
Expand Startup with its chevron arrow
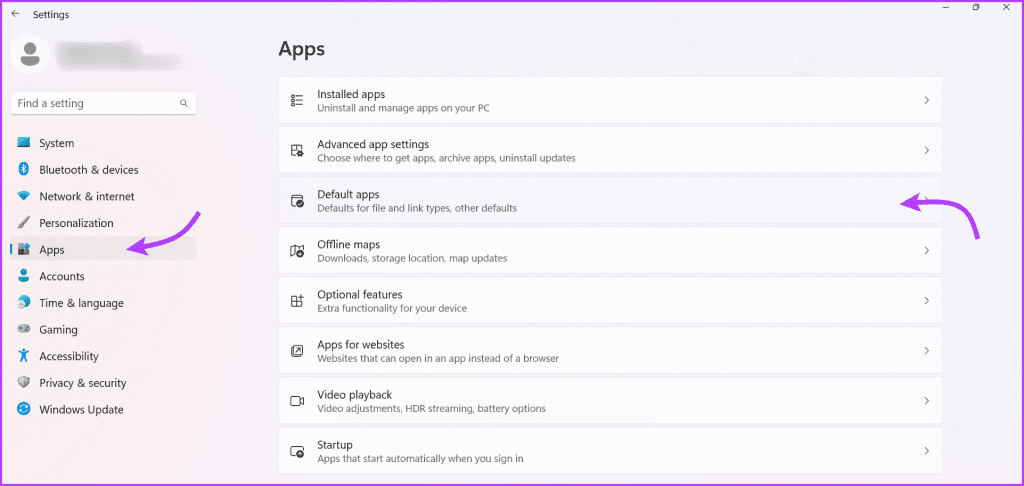click(927, 451)
